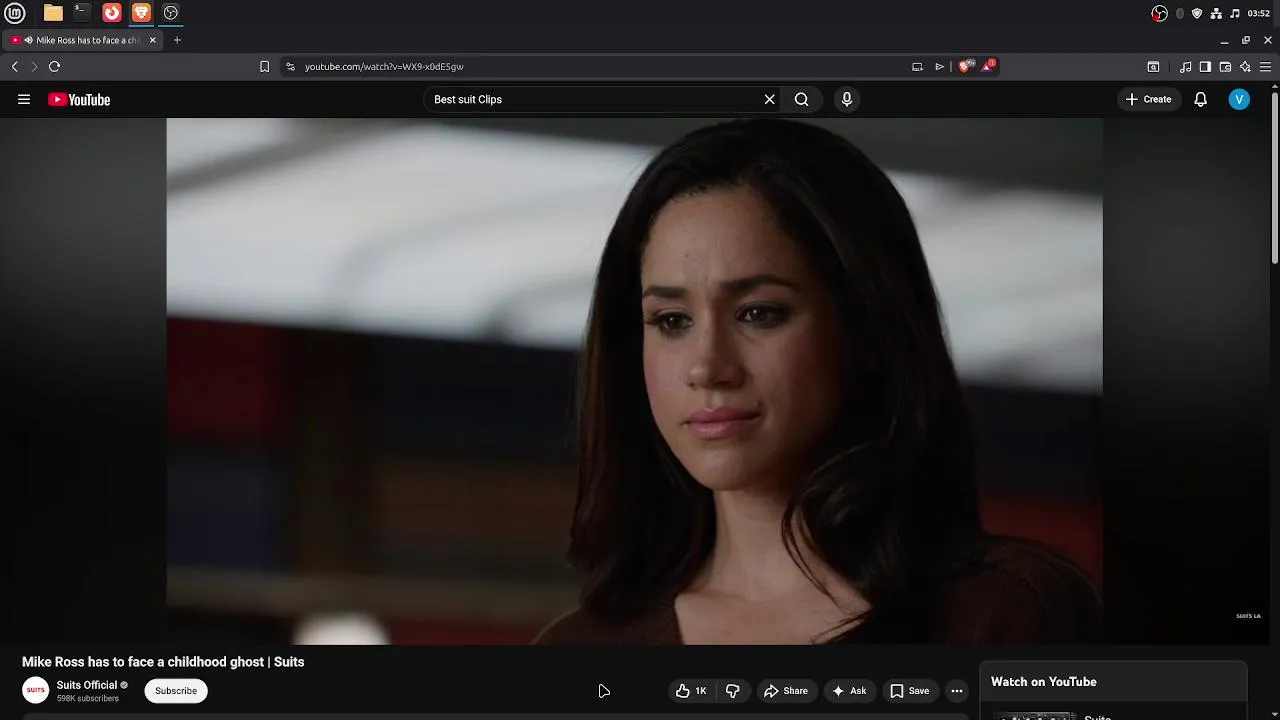The image size is (1280, 720).
Task: Open the shield tray icon
Action: 1197,13
